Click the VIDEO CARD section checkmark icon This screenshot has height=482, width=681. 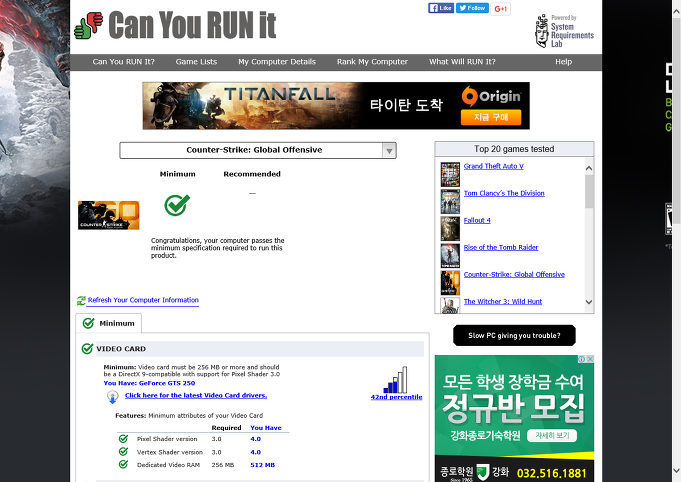pyautogui.click(x=87, y=348)
